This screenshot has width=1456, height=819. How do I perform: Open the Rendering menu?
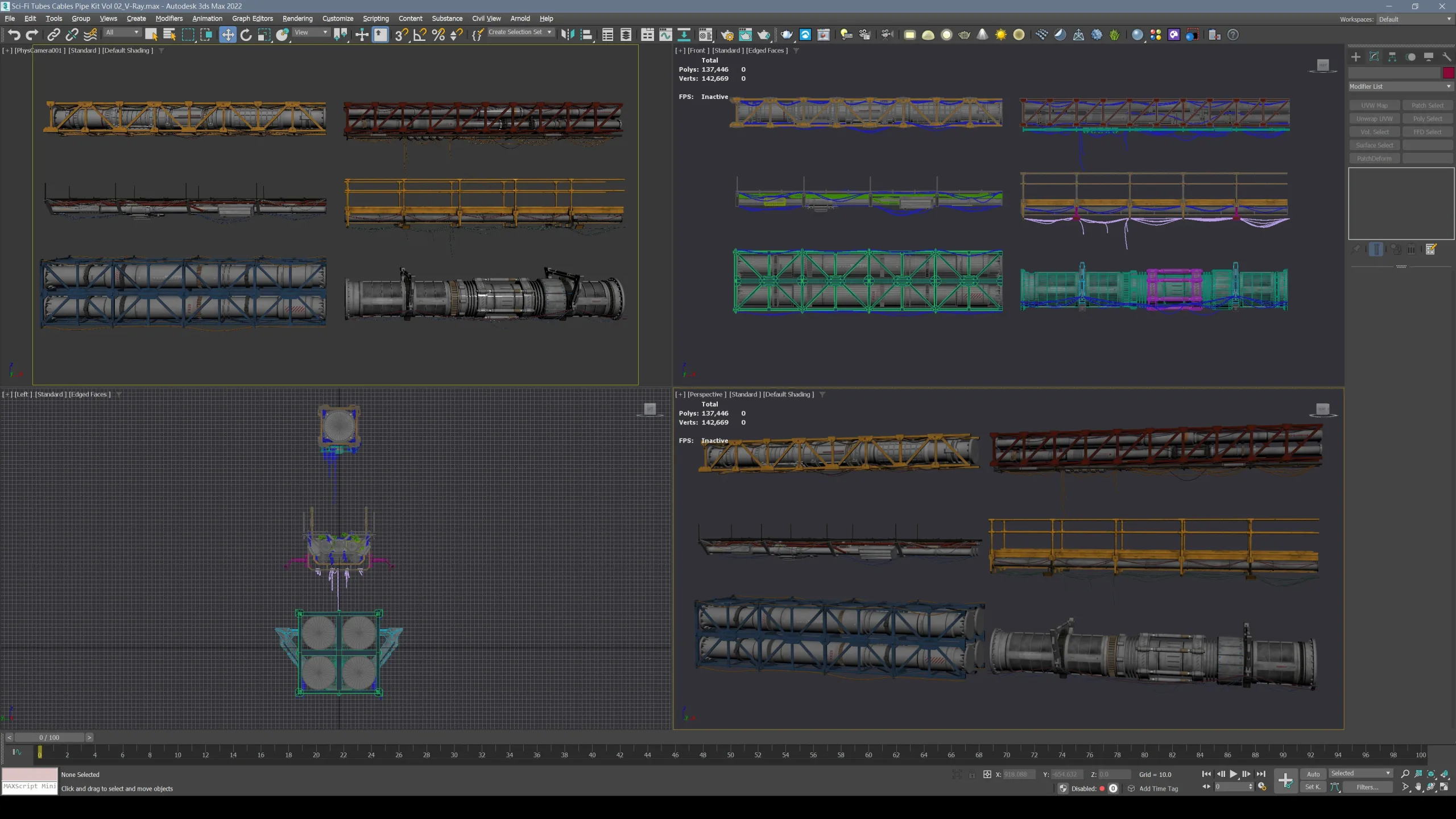297,18
